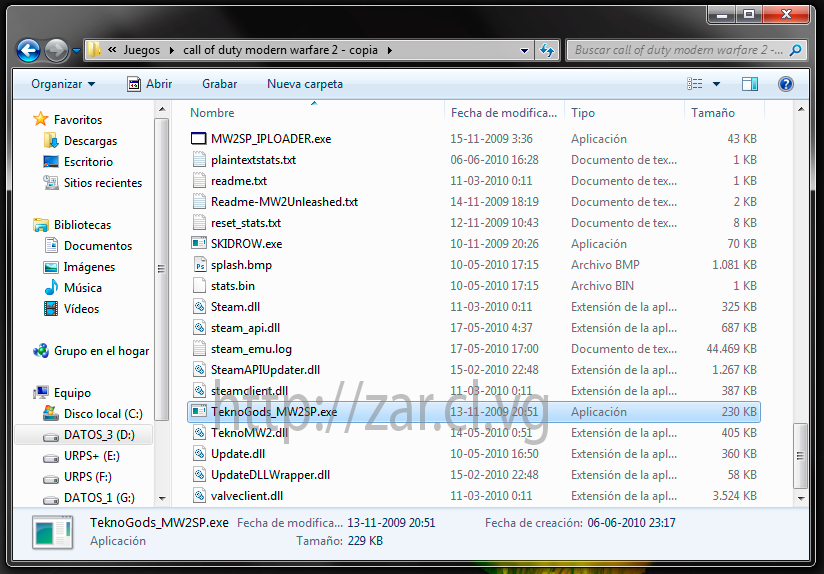Click TeknoGods_MW2SP.exe thumbnail in details pane
This screenshot has width=824, height=574.
[53, 532]
